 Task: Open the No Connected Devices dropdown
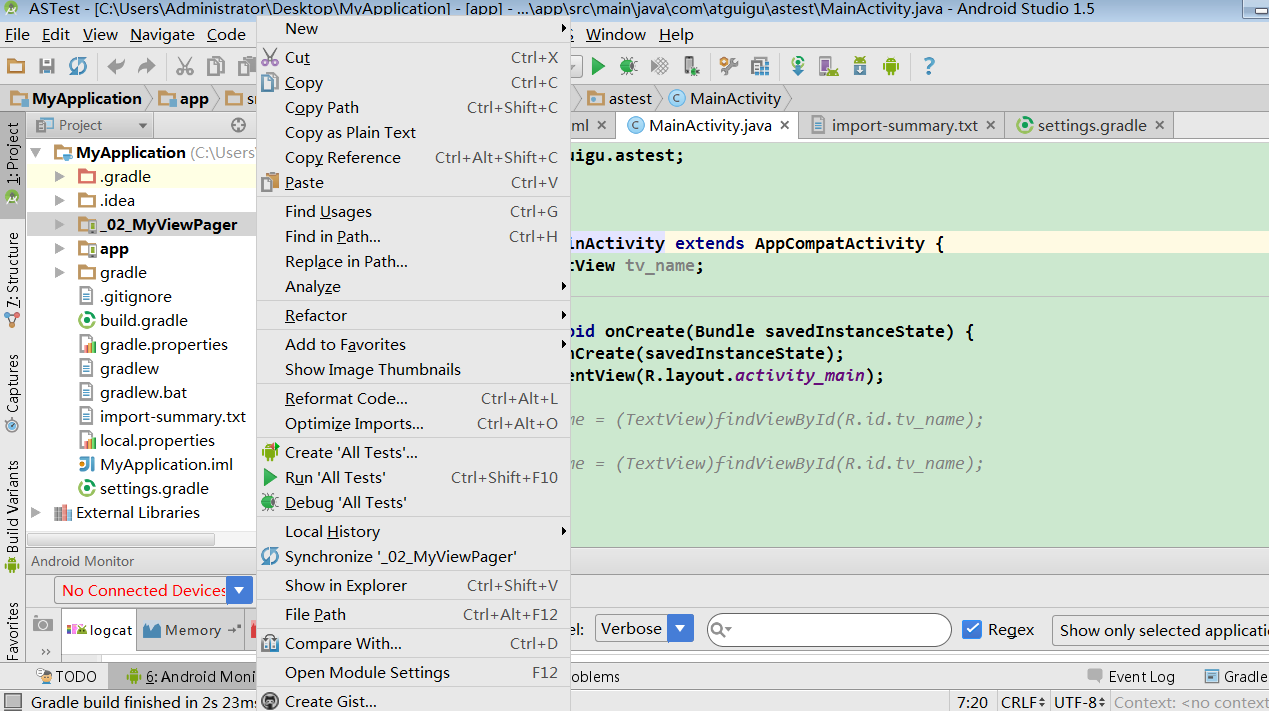(x=239, y=590)
